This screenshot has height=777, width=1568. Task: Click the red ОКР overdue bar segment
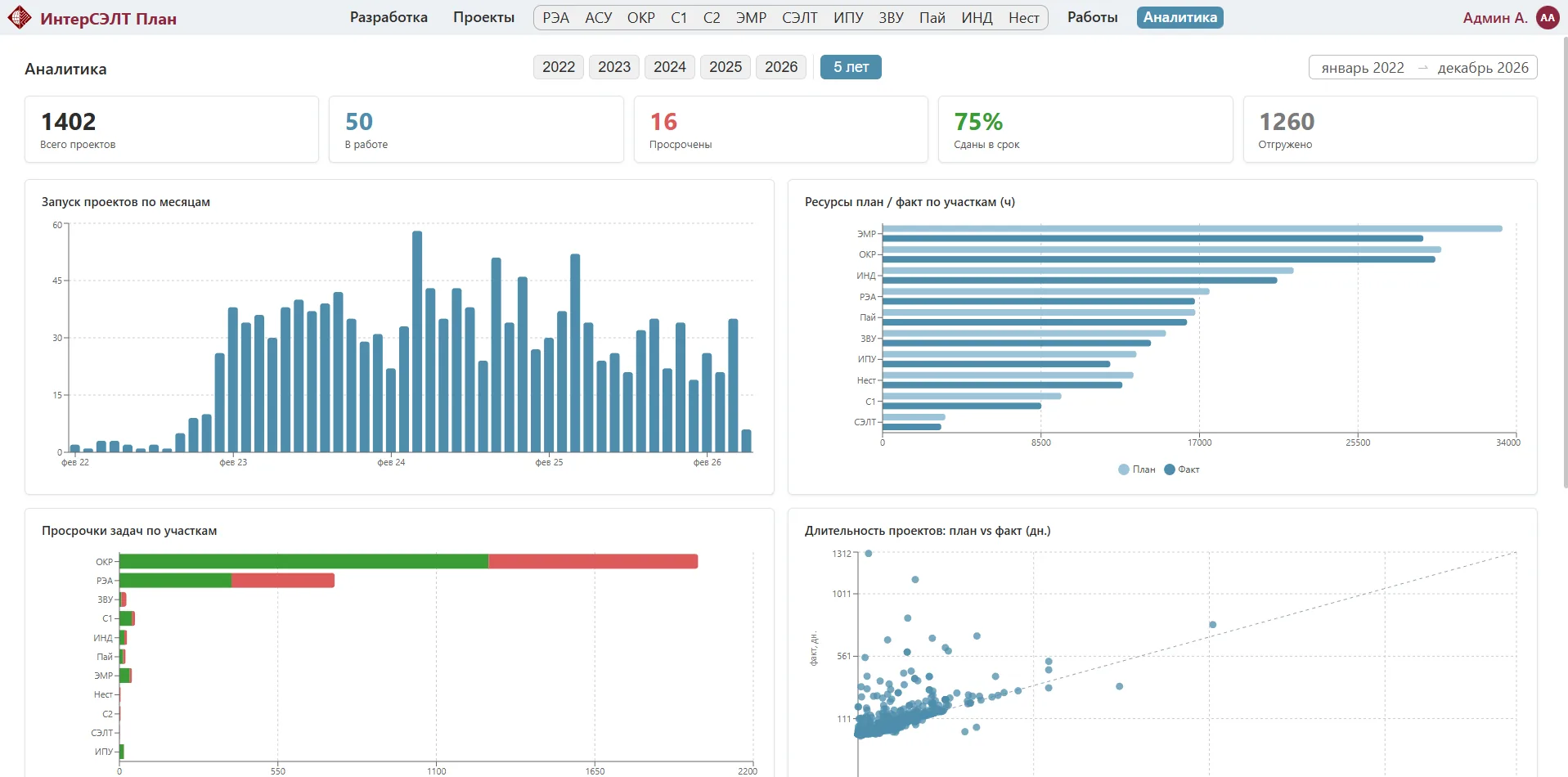(x=593, y=561)
